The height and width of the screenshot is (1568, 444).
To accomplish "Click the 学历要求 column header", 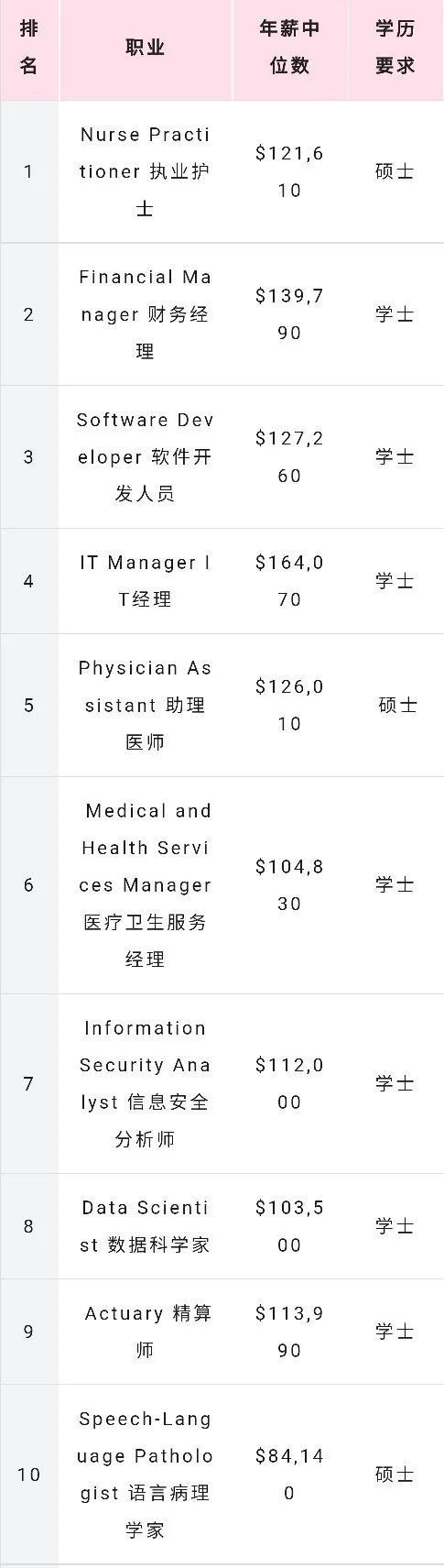I will tap(395, 48).
